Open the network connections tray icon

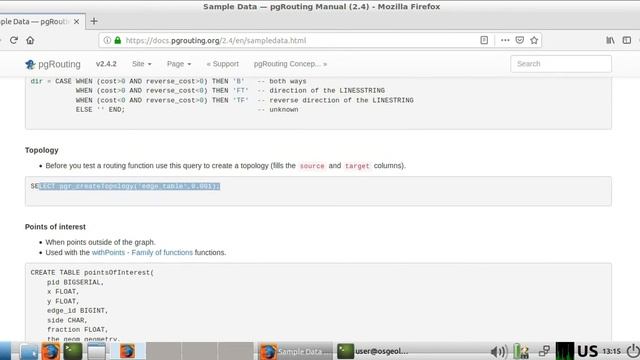coord(544,351)
